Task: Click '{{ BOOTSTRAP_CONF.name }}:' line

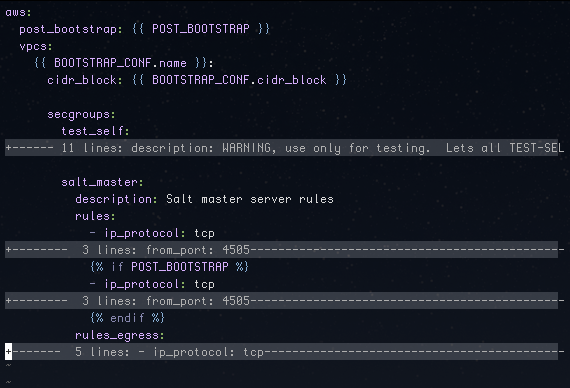Action: tap(124, 63)
